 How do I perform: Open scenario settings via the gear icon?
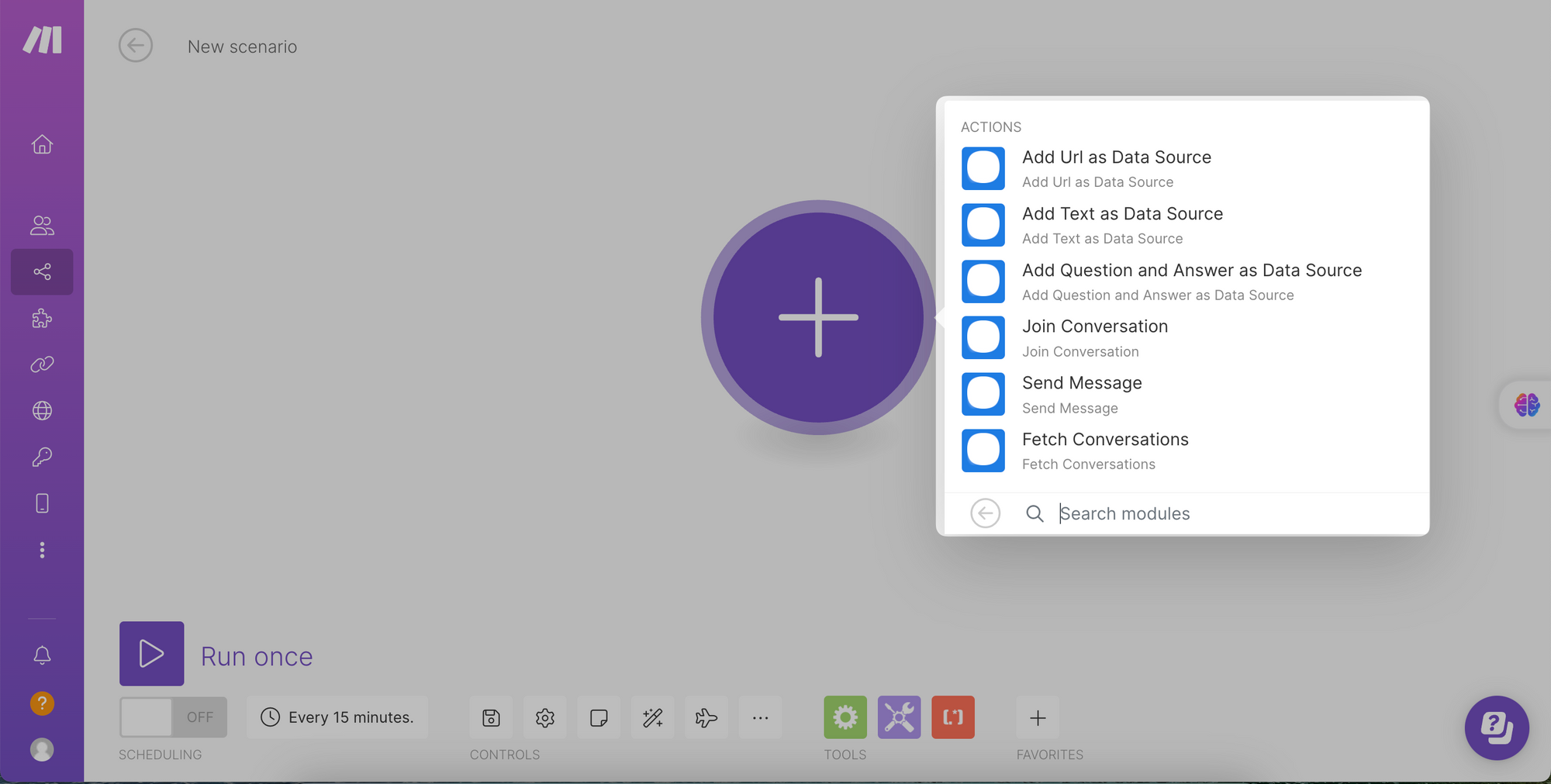(545, 717)
